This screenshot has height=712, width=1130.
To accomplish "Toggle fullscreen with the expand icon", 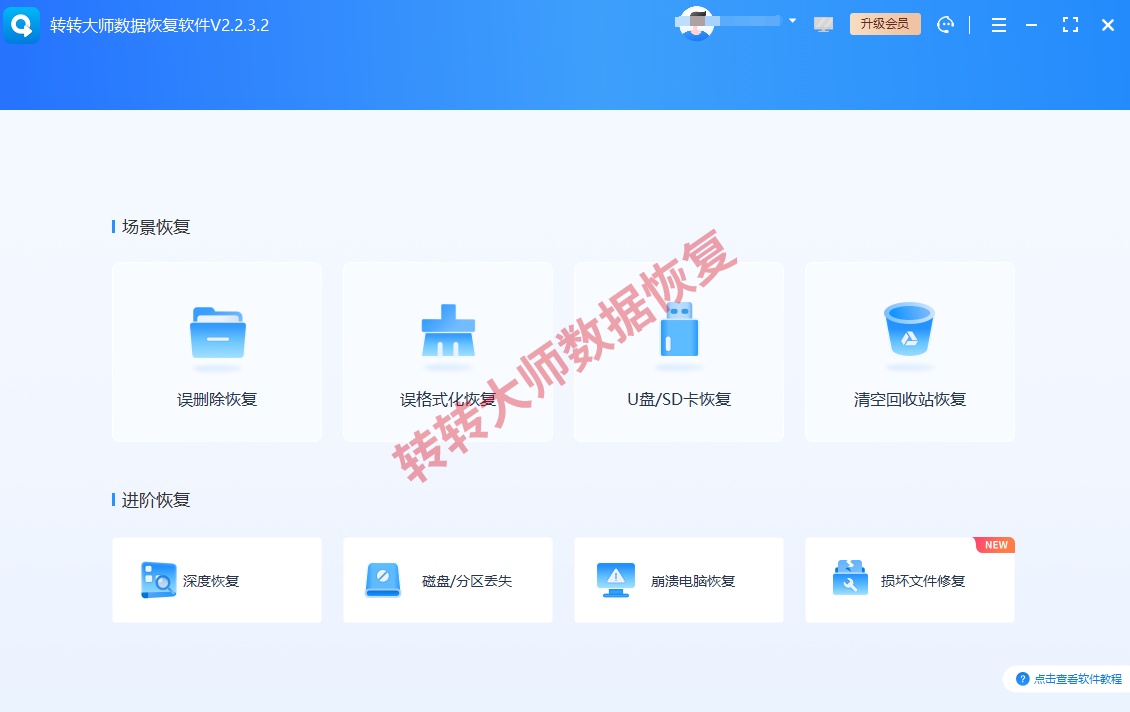I will click(1070, 25).
